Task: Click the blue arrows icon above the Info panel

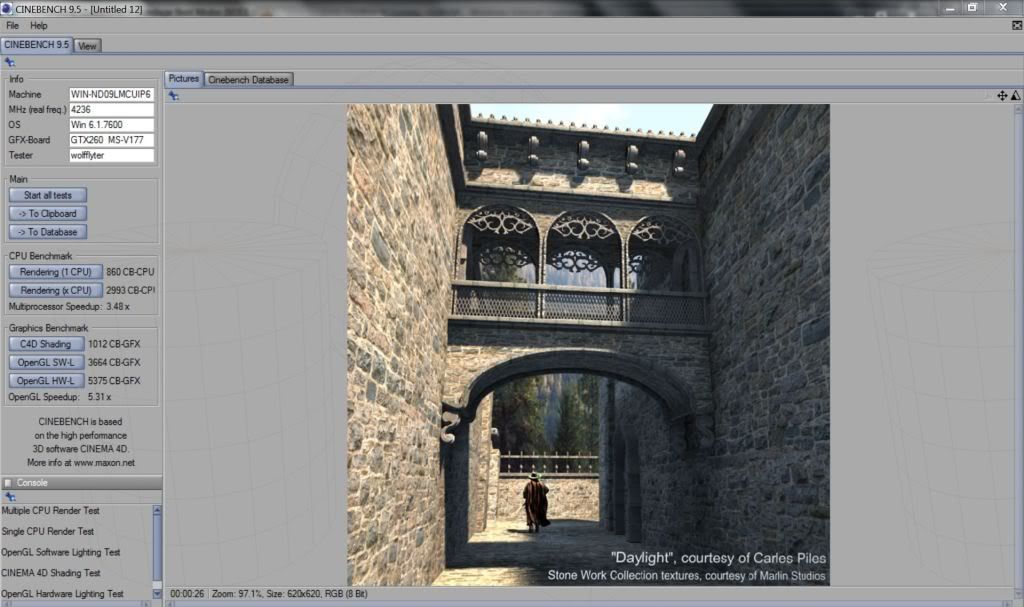Action: click(10, 61)
